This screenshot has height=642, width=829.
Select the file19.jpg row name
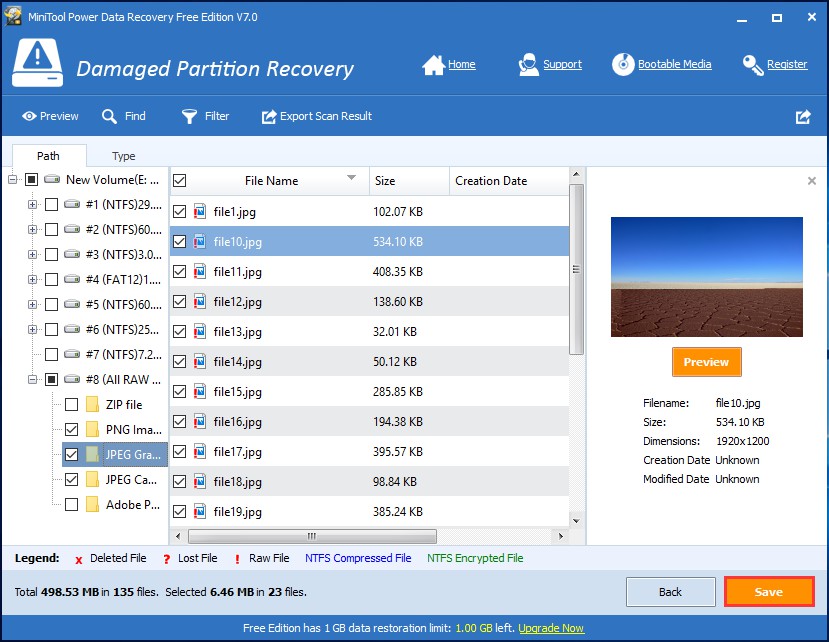237,512
